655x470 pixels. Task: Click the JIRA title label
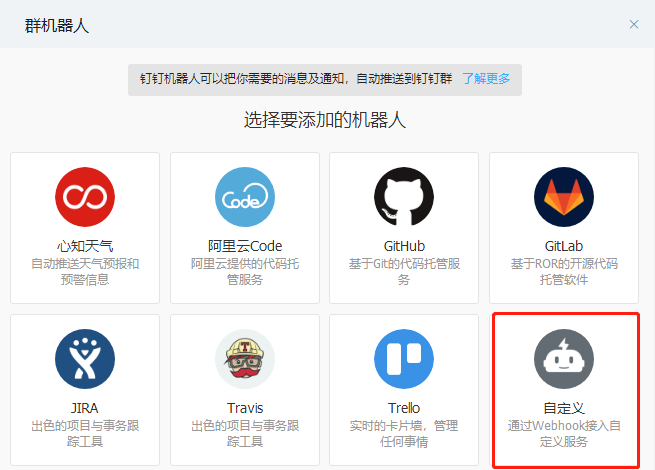click(85, 408)
